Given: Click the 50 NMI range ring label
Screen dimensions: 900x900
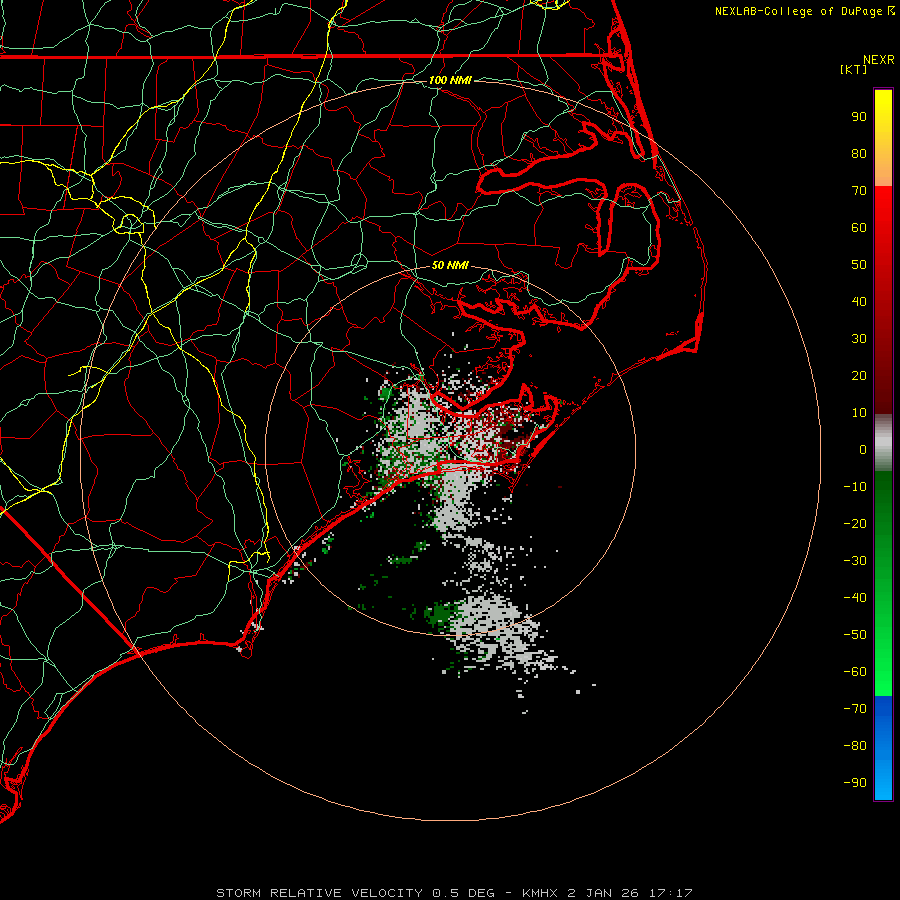Looking at the screenshot, I should (450, 265).
